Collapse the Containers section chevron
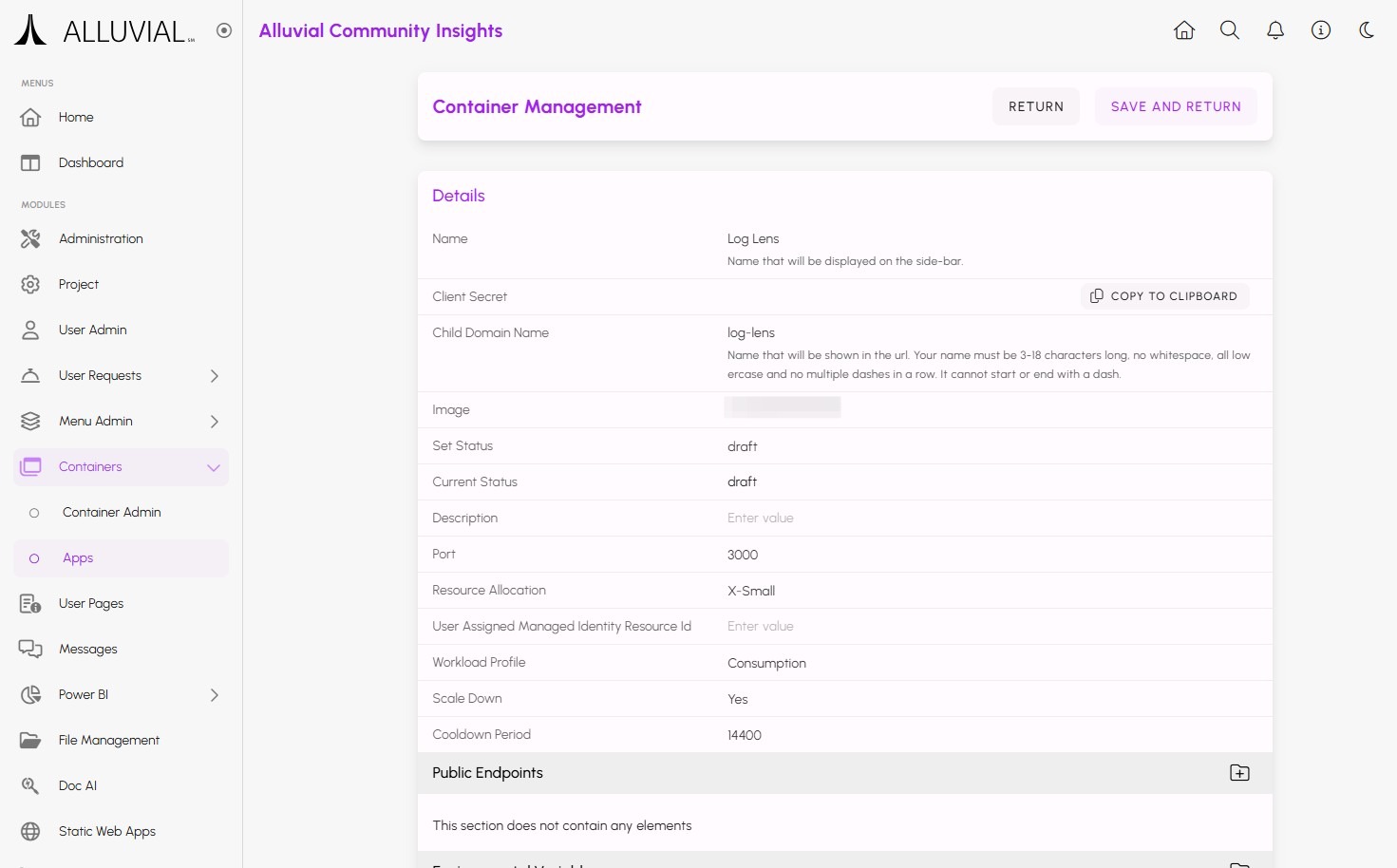Viewport: 1397px width, 868px height. pyautogui.click(x=214, y=467)
